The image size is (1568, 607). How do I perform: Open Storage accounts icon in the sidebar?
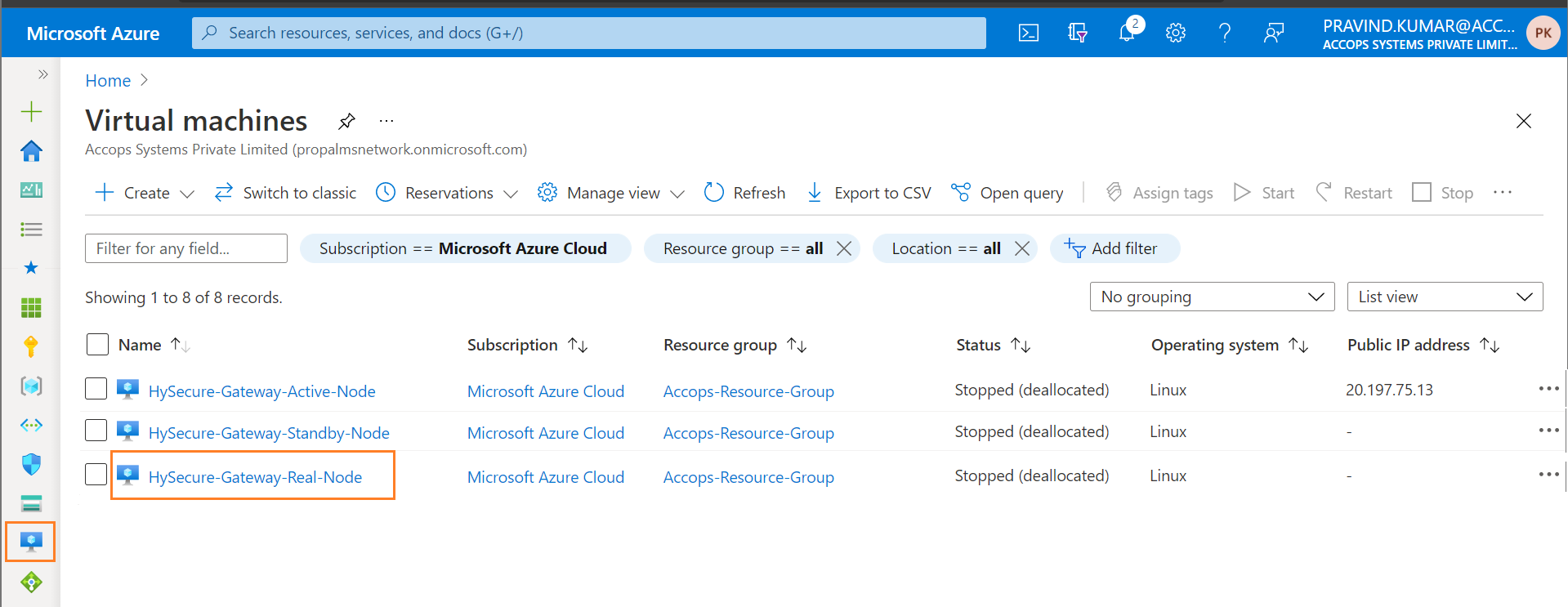coord(31,503)
